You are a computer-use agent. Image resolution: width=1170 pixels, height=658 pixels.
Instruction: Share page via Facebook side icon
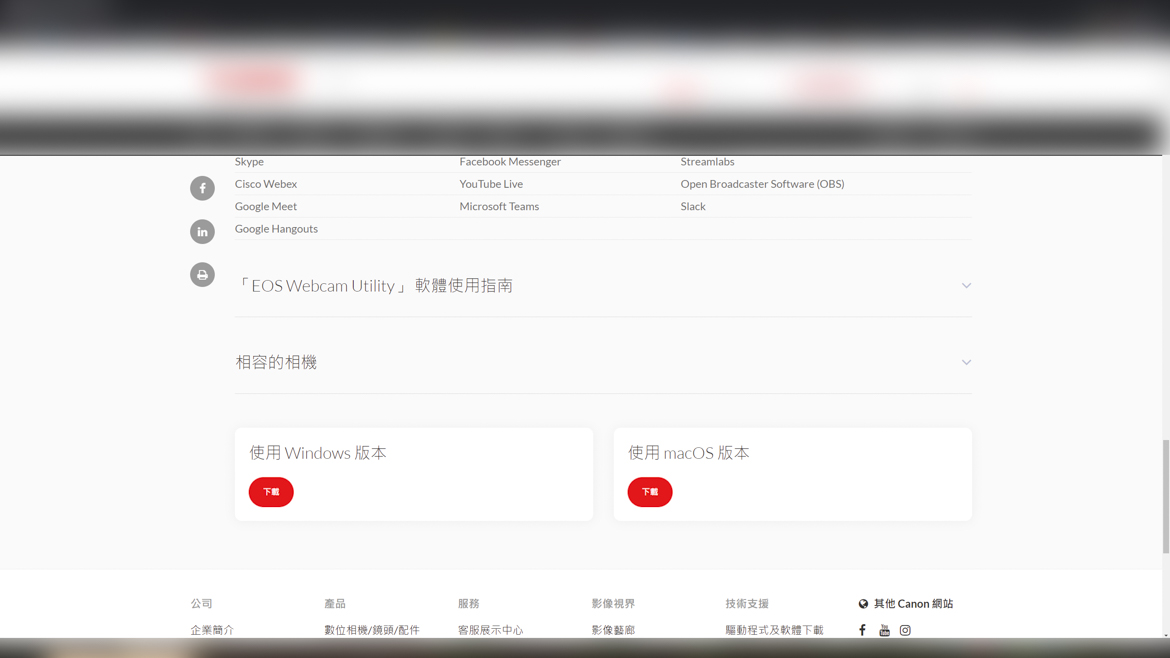pyautogui.click(x=202, y=188)
